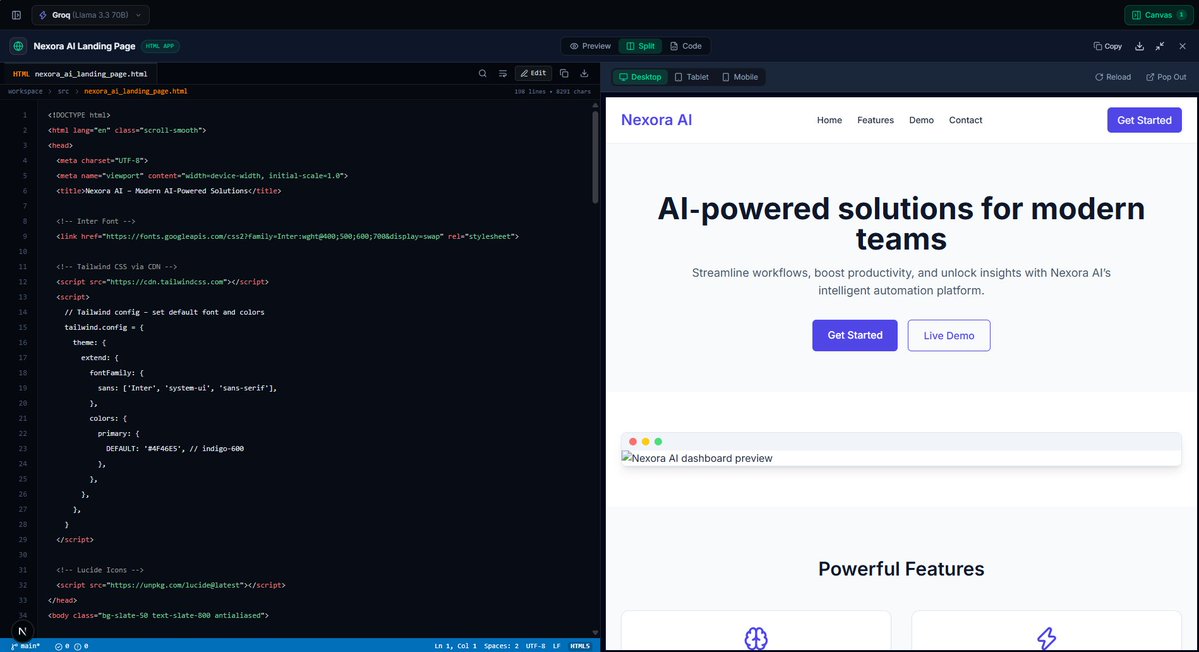Copy code using the editor toolbar copy icon

pyautogui.click(x=564, y=73)
